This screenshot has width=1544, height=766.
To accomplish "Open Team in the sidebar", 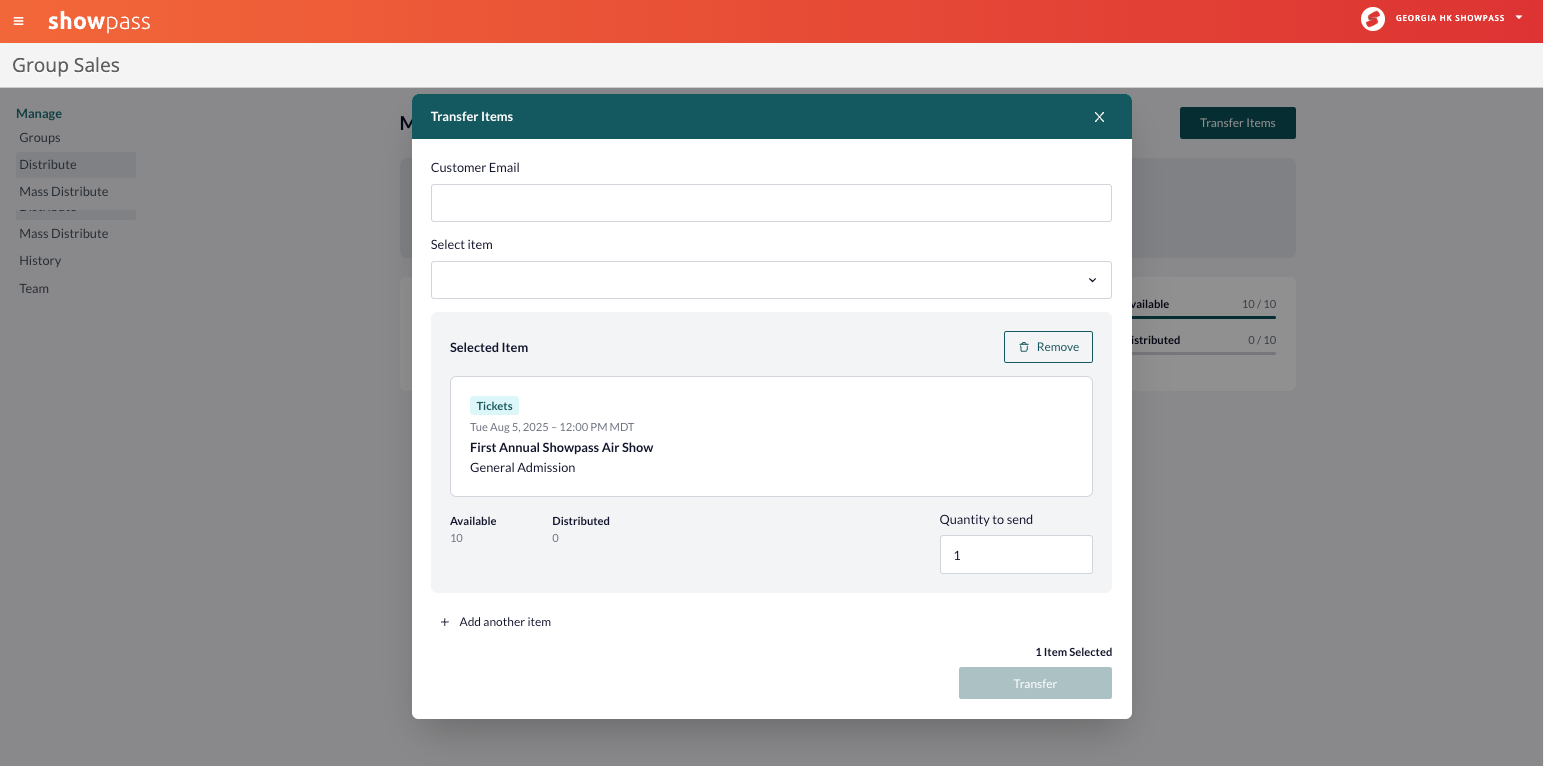I will [x=34, y=289].
